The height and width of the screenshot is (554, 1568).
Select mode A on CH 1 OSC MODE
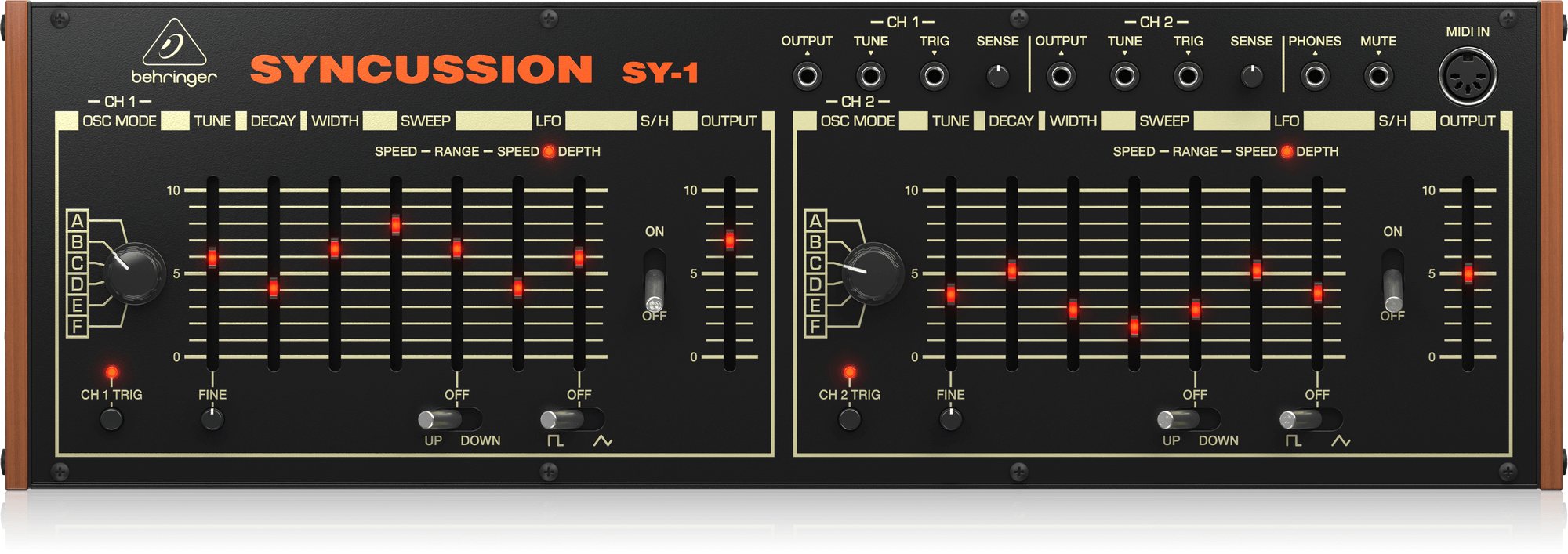[x=78, y=221]
